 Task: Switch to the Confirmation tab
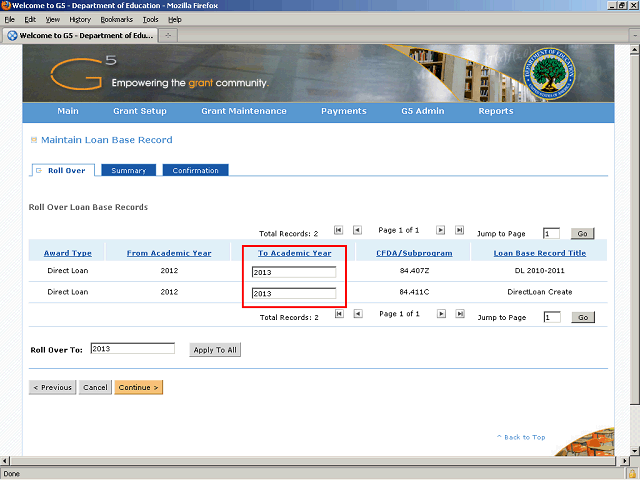pos(196,170)
